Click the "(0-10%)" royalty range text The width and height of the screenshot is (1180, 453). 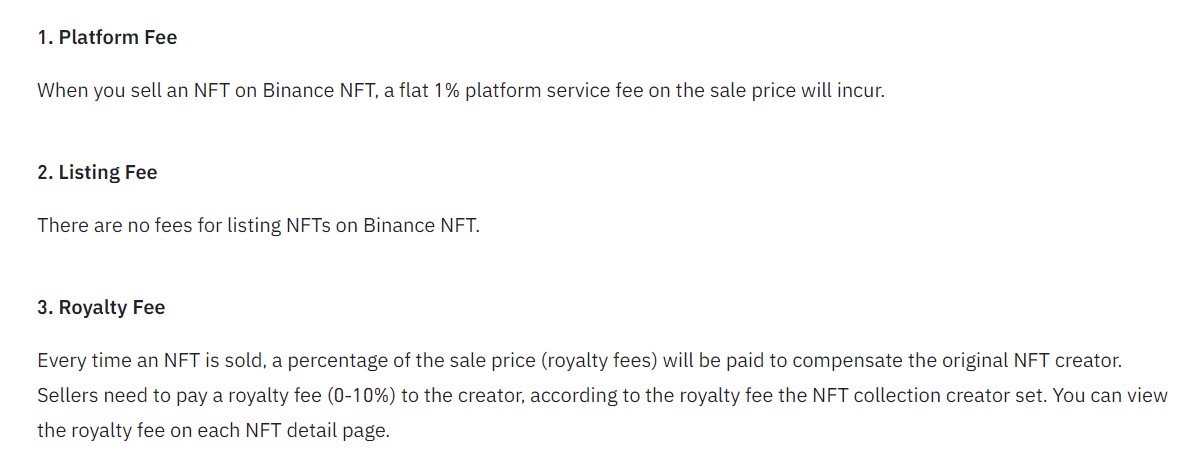click(x=361, y=396)
